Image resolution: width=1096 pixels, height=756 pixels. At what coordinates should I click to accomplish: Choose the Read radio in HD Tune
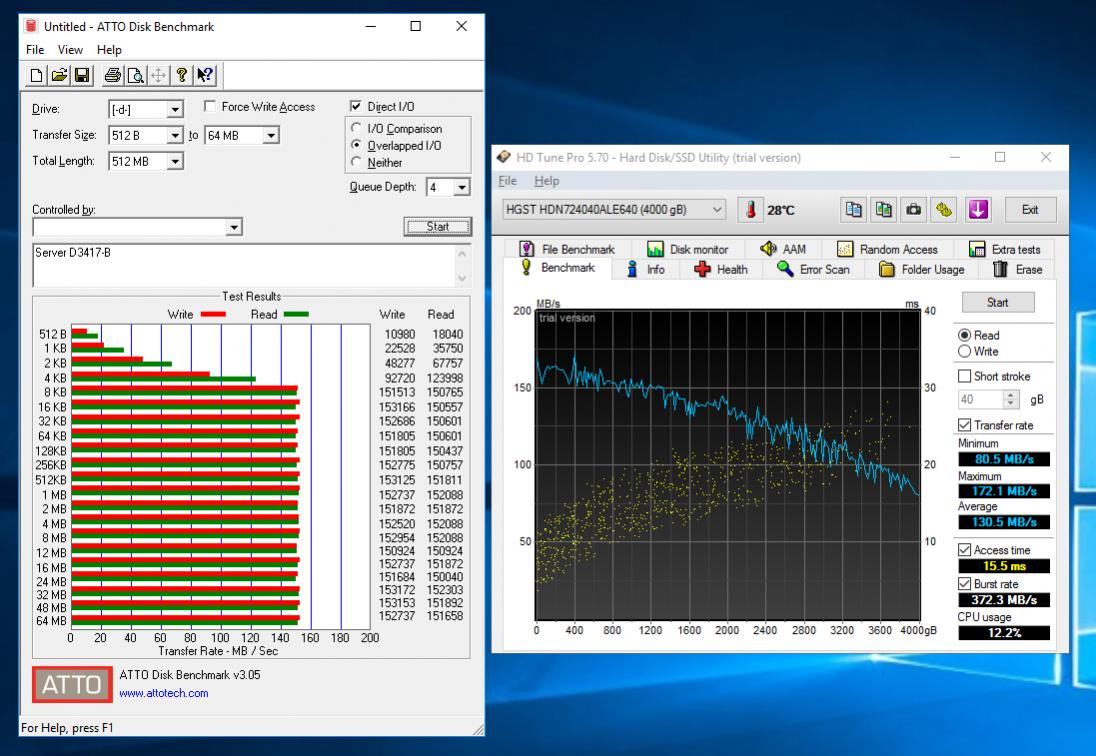965,335
